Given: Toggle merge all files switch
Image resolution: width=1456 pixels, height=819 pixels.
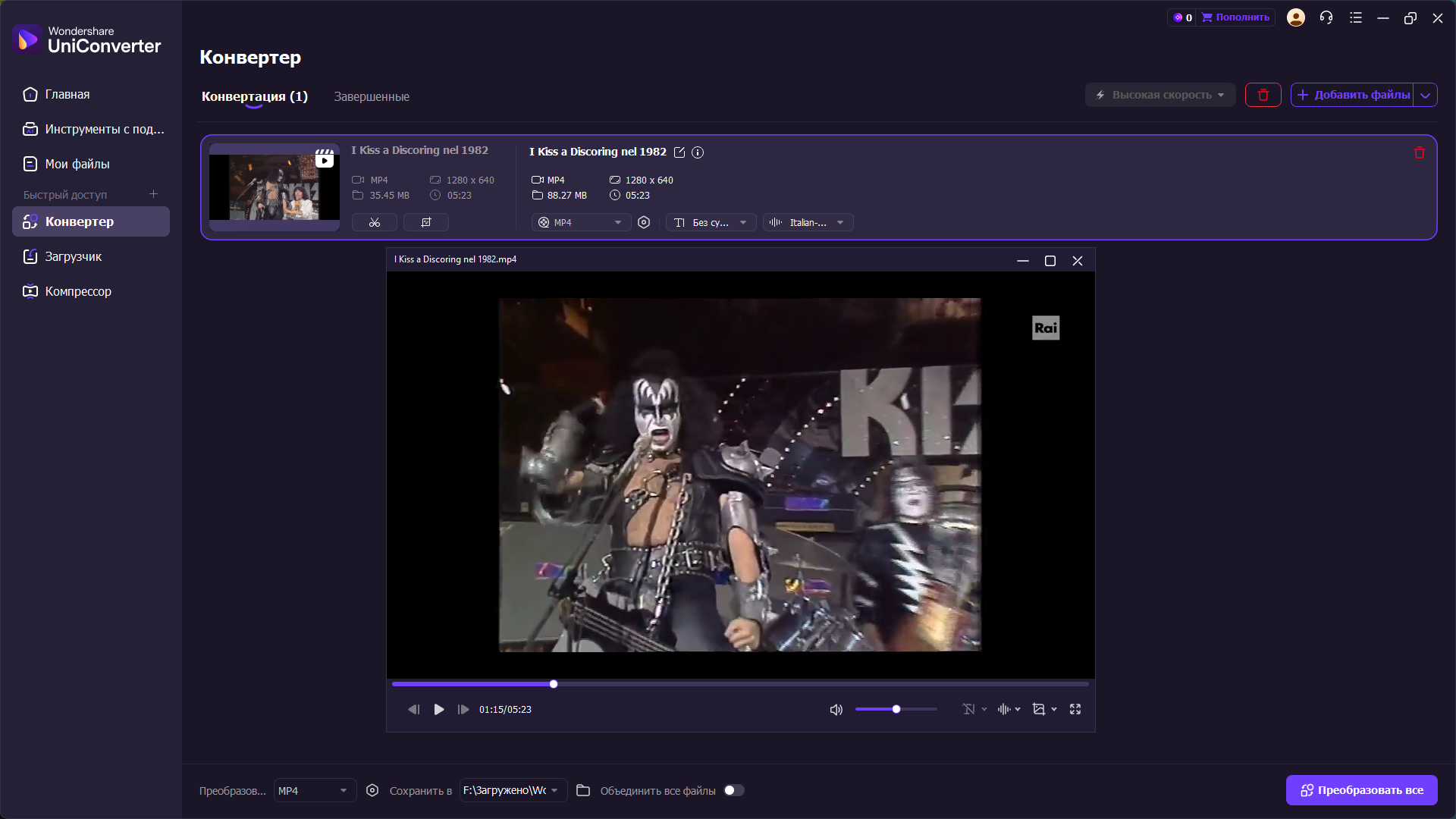Looking at the screenshot, I should (x=733, y=790).
